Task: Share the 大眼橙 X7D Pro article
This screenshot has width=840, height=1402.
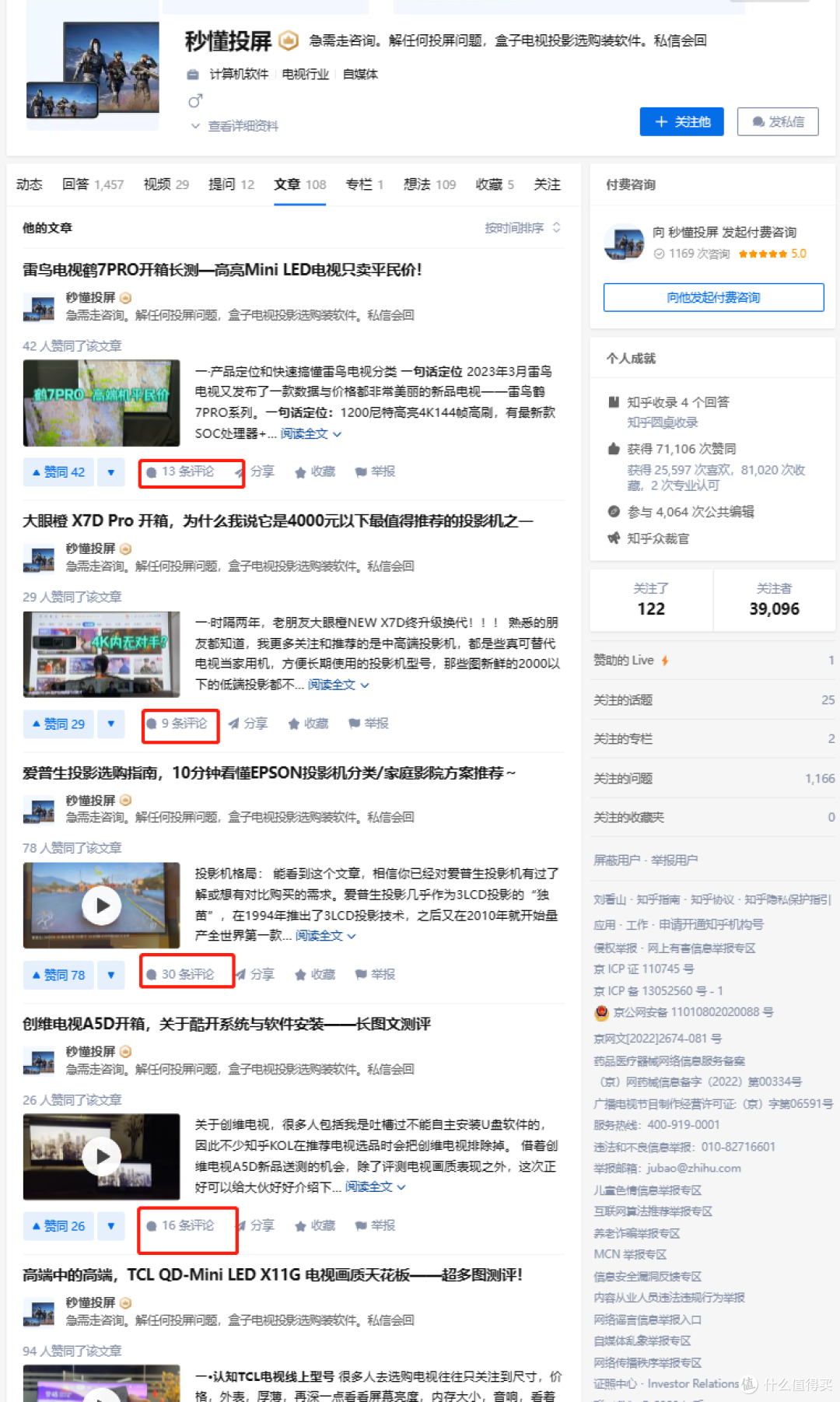Action: [x=247, y=724]
